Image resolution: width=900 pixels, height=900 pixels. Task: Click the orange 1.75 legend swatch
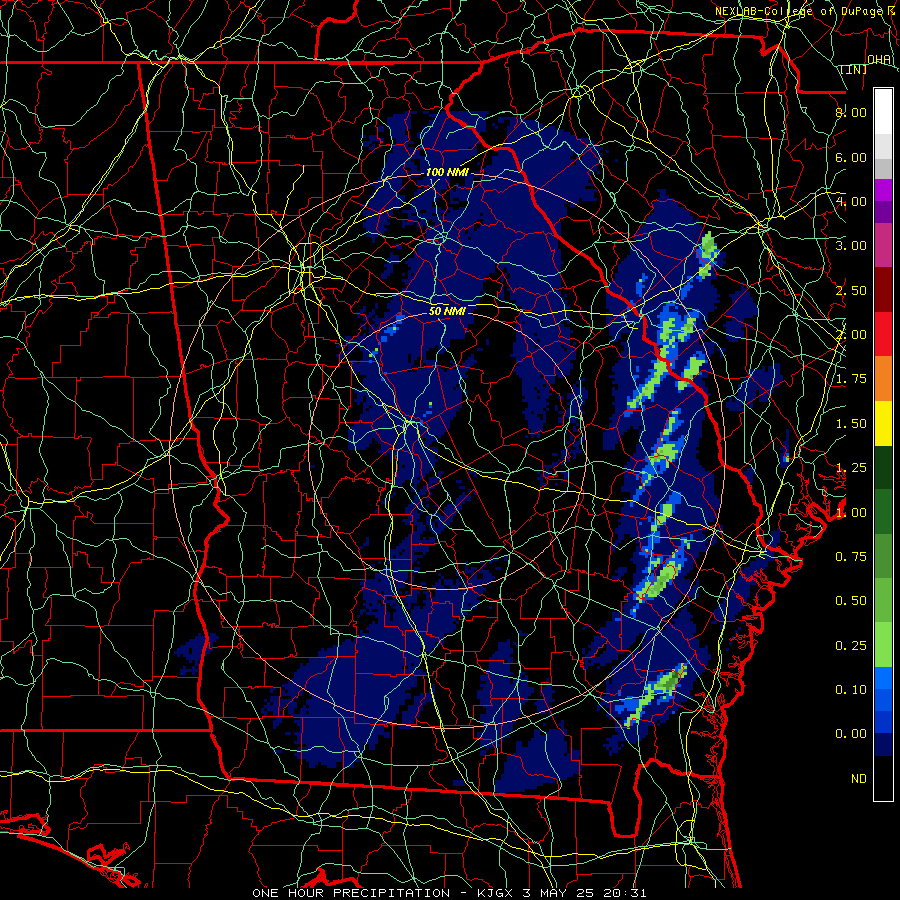pos(883,379)
